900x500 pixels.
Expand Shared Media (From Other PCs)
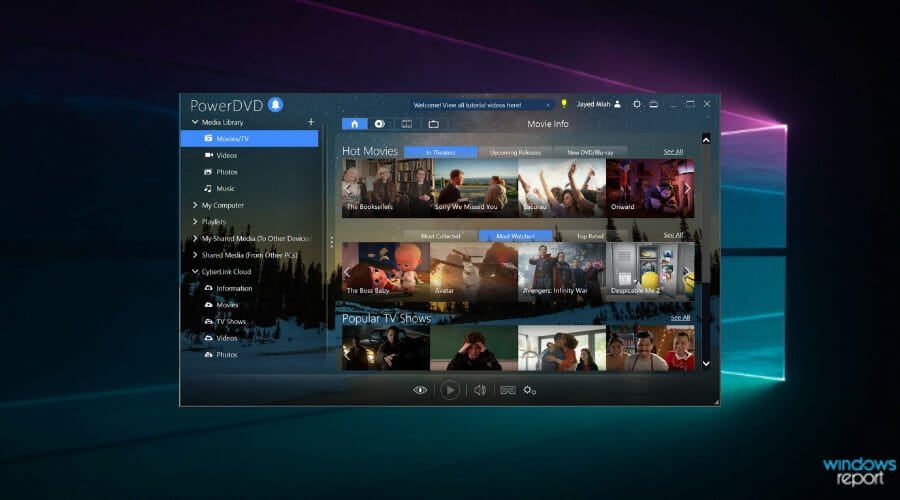[x=195, y=255]
